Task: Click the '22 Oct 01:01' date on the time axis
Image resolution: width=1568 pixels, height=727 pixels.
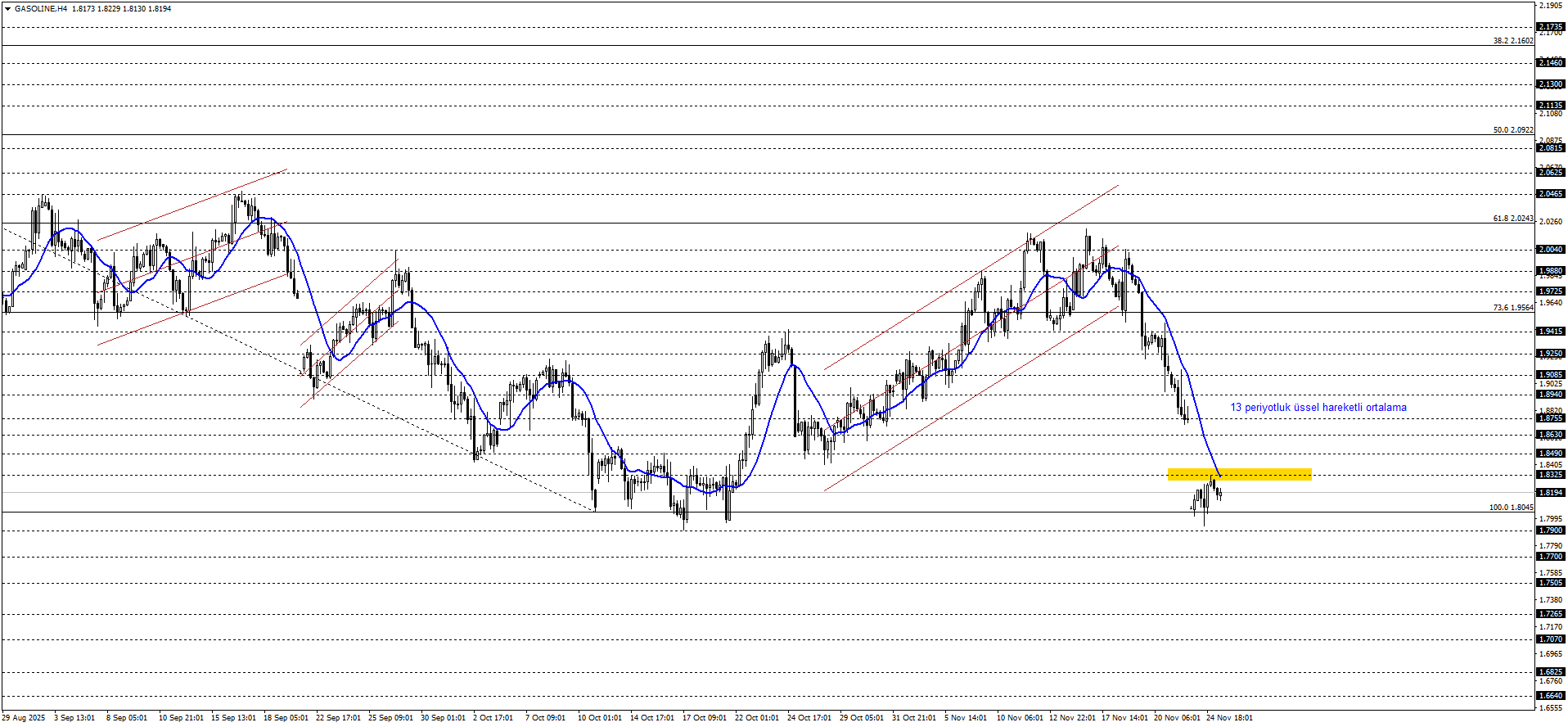Action: click(x=757, y=718)
